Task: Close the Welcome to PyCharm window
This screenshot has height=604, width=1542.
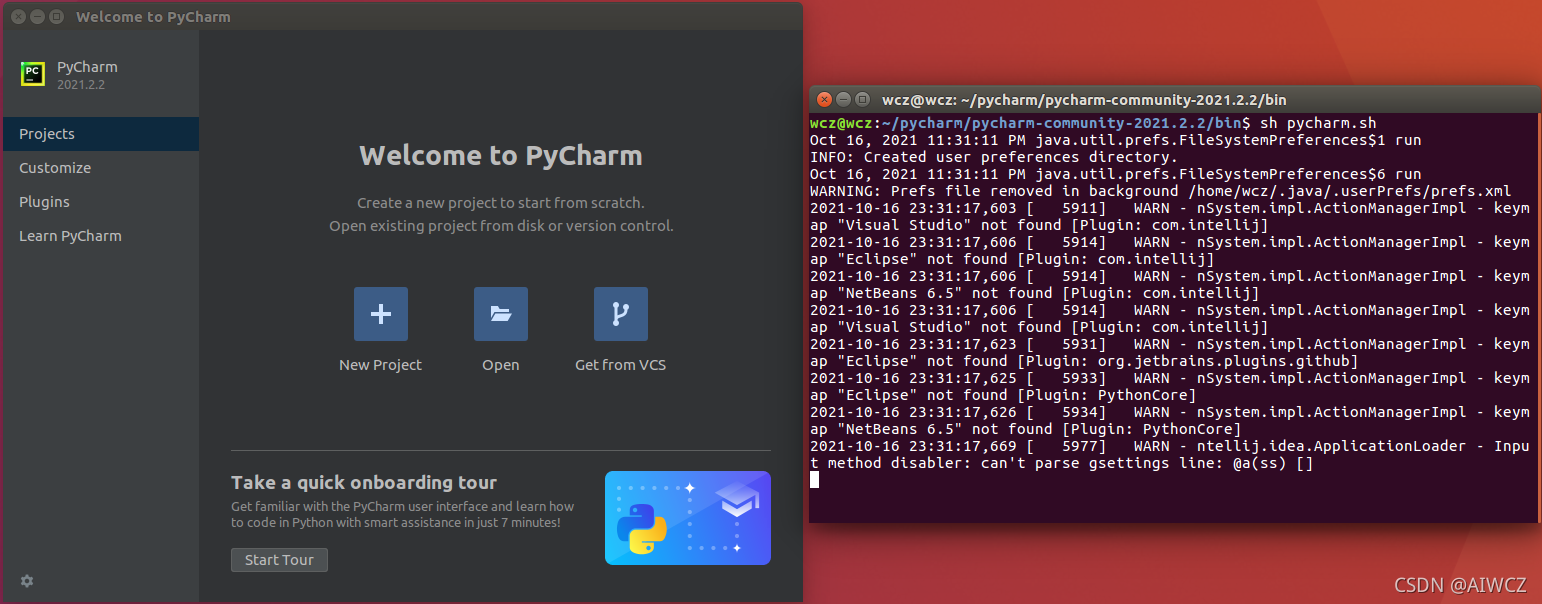Action: tap(18, 17)
